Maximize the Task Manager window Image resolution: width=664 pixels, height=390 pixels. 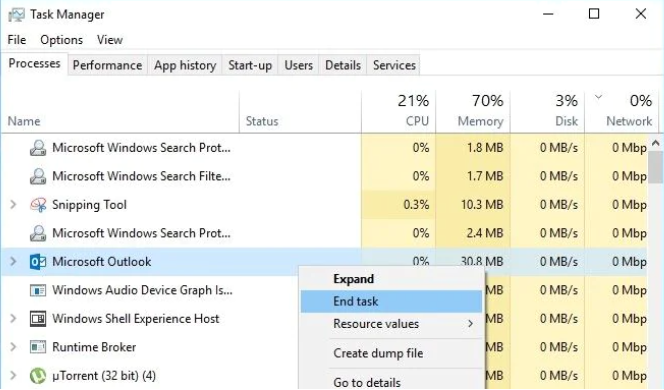coord(594,14)
